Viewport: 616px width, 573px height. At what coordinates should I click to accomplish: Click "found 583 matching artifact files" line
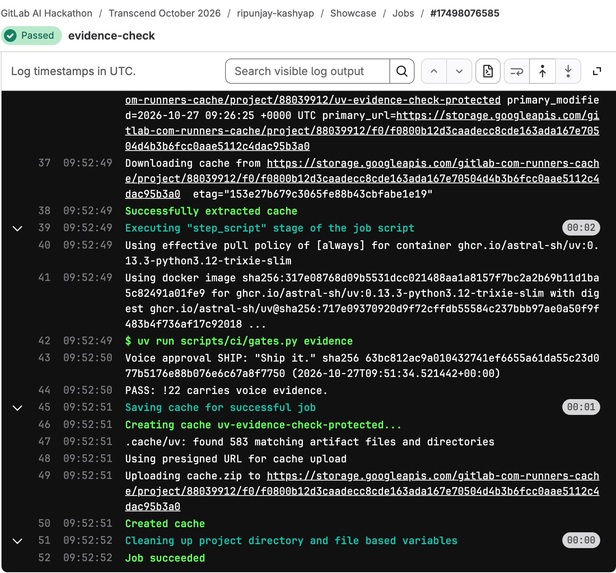click(x=310, y=441)
